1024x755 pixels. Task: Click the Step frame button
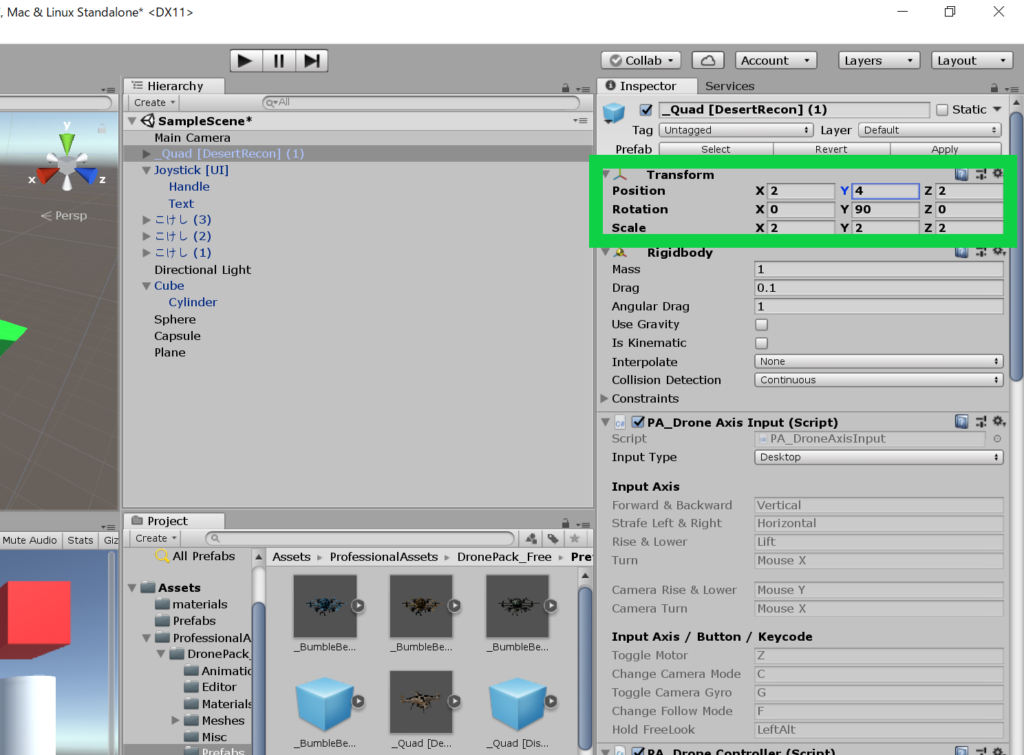coord(312,61)
